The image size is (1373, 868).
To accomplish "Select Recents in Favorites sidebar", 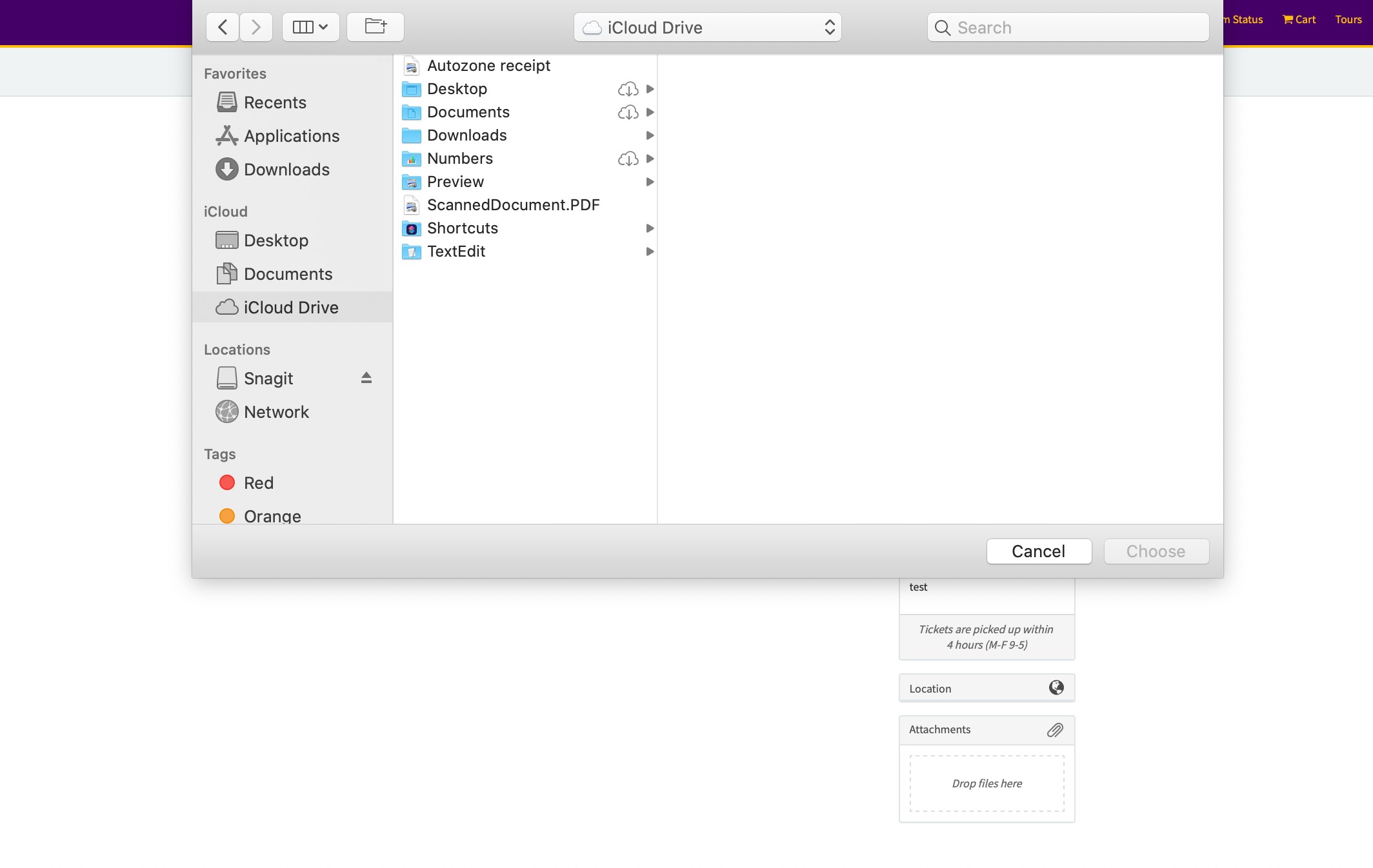I will coord(275,103).
